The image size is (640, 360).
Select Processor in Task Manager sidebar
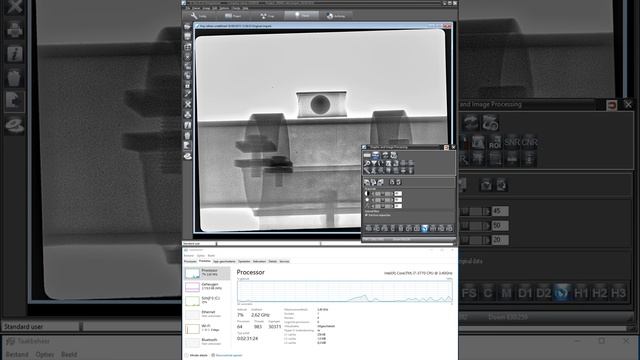pos(207,273)
